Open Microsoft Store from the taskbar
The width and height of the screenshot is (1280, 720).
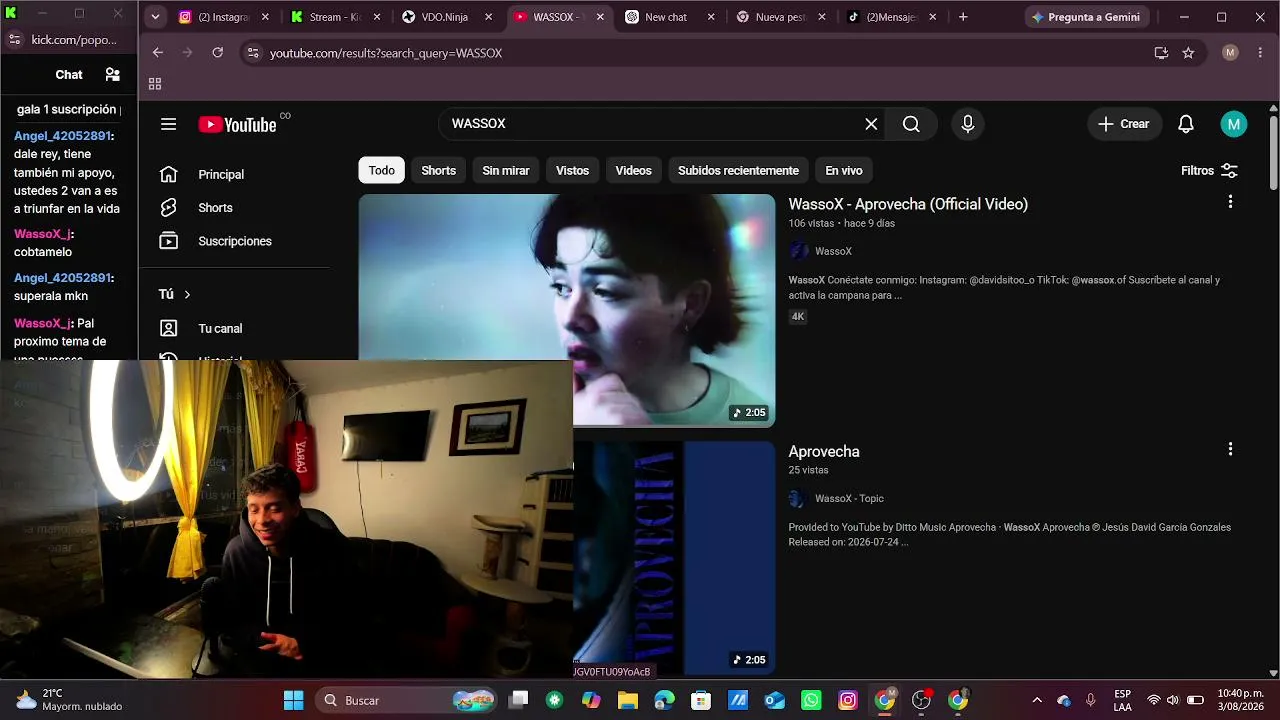pos(701,700)
